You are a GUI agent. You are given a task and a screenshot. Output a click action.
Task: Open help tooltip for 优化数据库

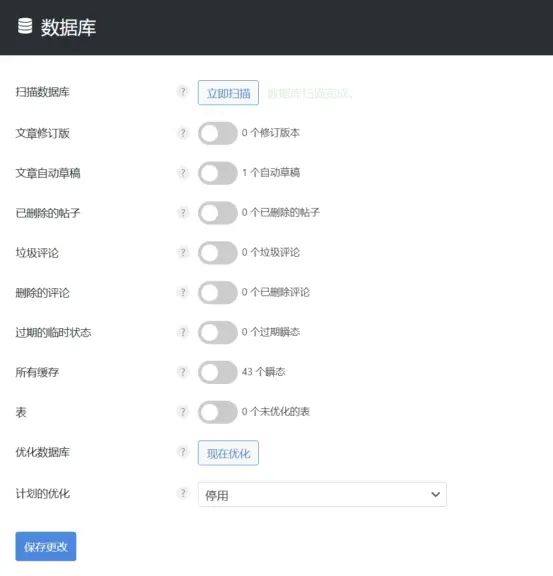183,452
